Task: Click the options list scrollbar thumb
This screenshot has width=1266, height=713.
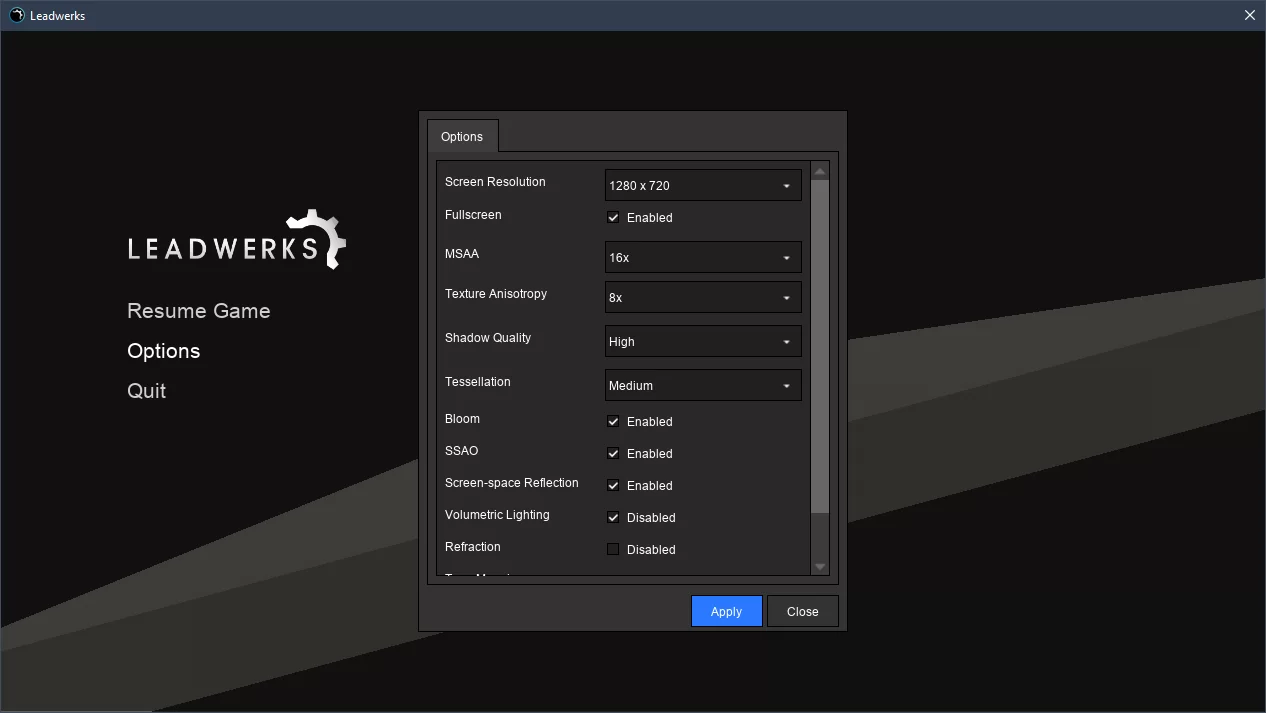Action: click(x=820, y=346)
